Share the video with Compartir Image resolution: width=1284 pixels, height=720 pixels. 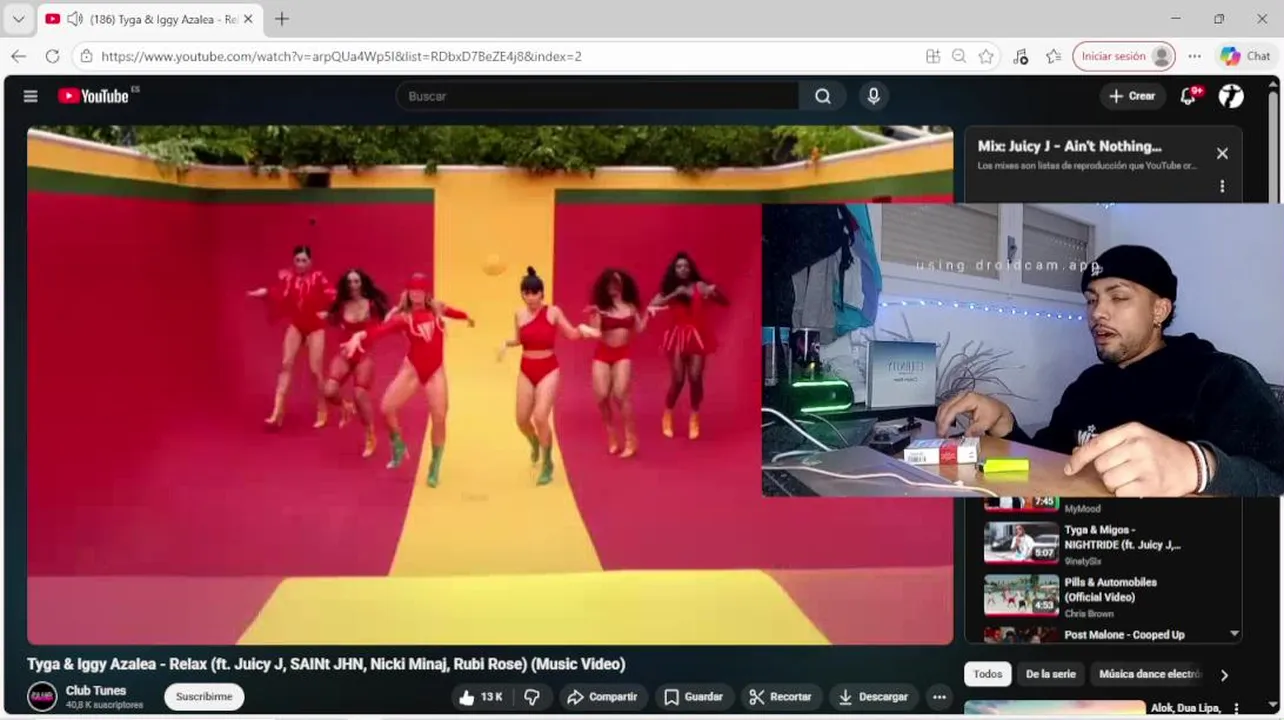coord(602,697)
